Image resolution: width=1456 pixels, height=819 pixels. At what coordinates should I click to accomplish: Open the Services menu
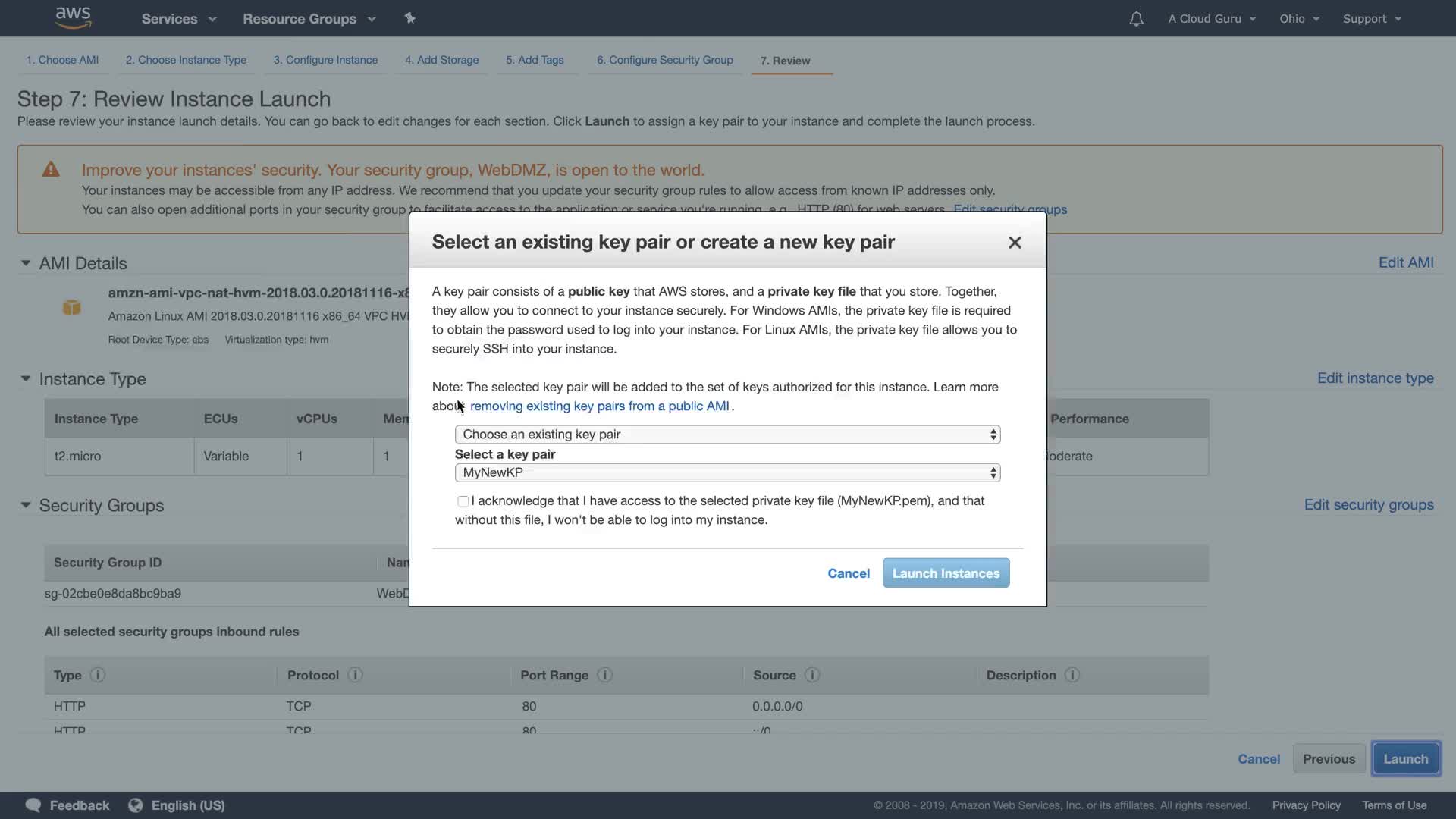tap(178, 19)
